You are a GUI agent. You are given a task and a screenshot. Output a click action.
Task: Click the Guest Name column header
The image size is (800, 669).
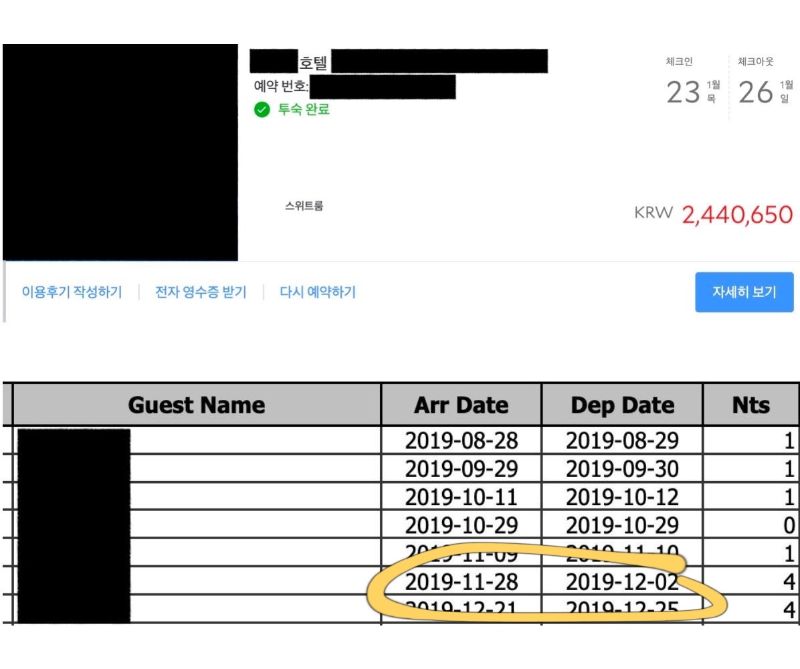[197, 405]
